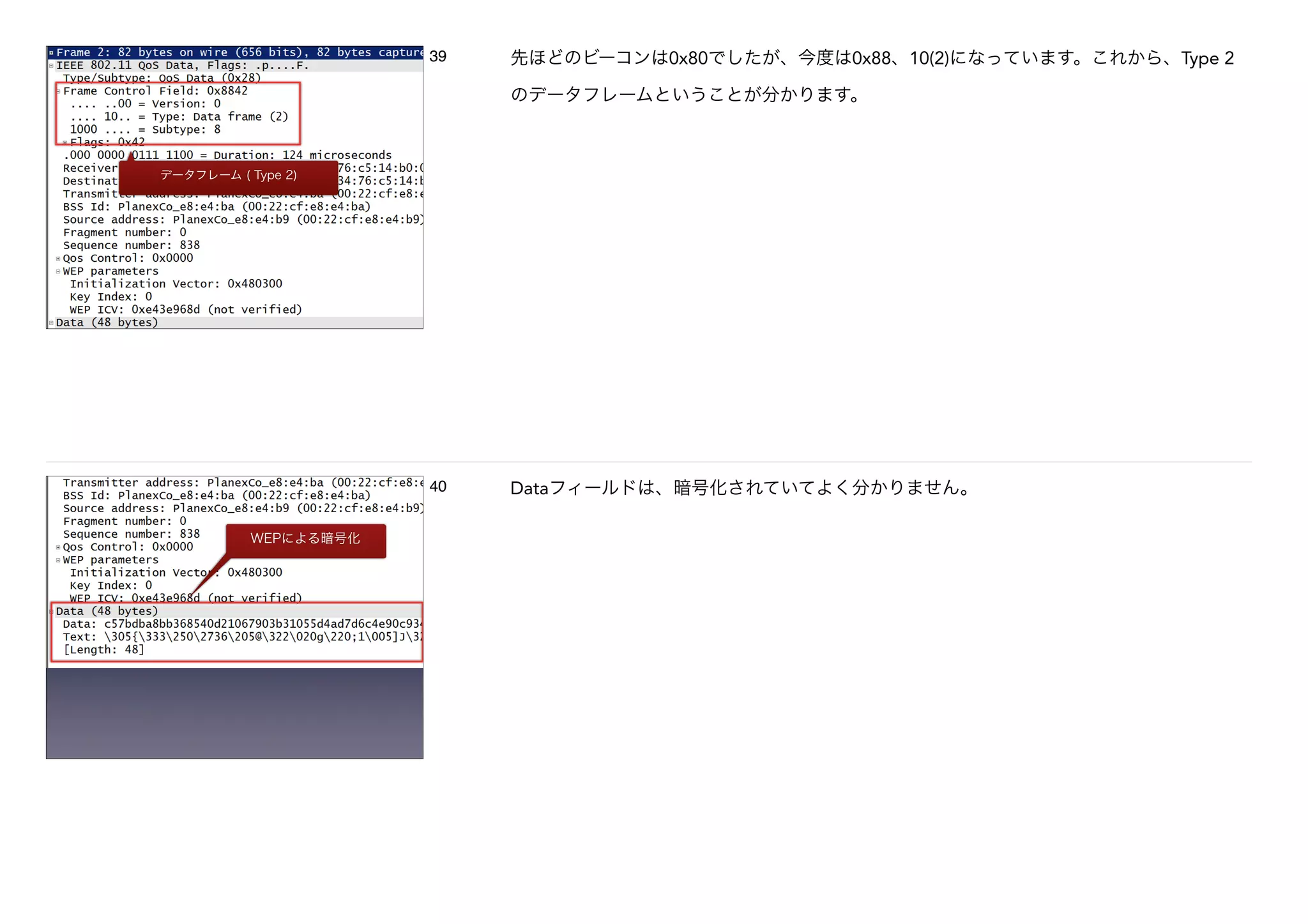Screen dimensions: 1308x924
Task: Select Source address row in slide 39
Action: pyautogui.click(x=243, y=219)
